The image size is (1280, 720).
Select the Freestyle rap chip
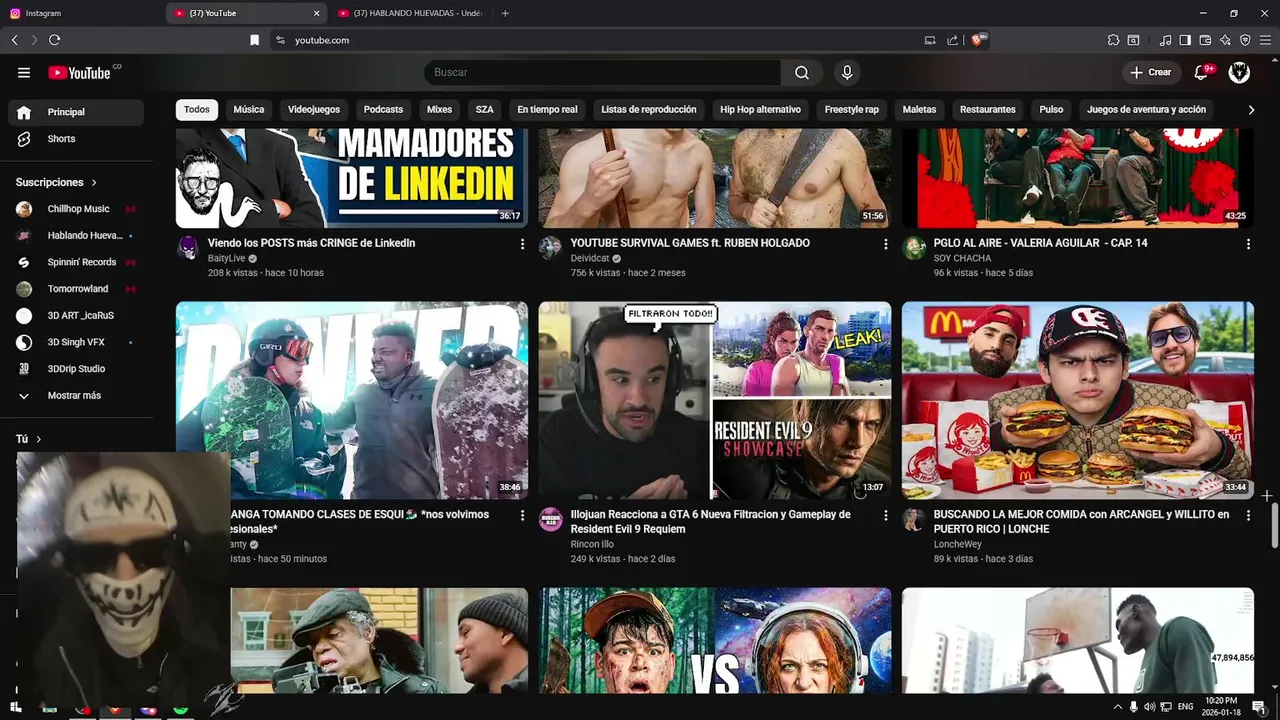coord(852,110)
